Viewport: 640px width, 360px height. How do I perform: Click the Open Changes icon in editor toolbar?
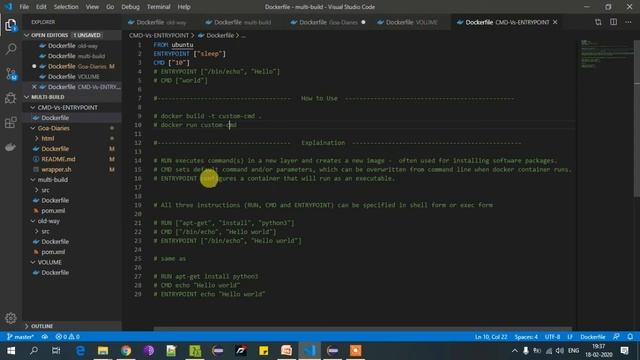pos(598,22)
